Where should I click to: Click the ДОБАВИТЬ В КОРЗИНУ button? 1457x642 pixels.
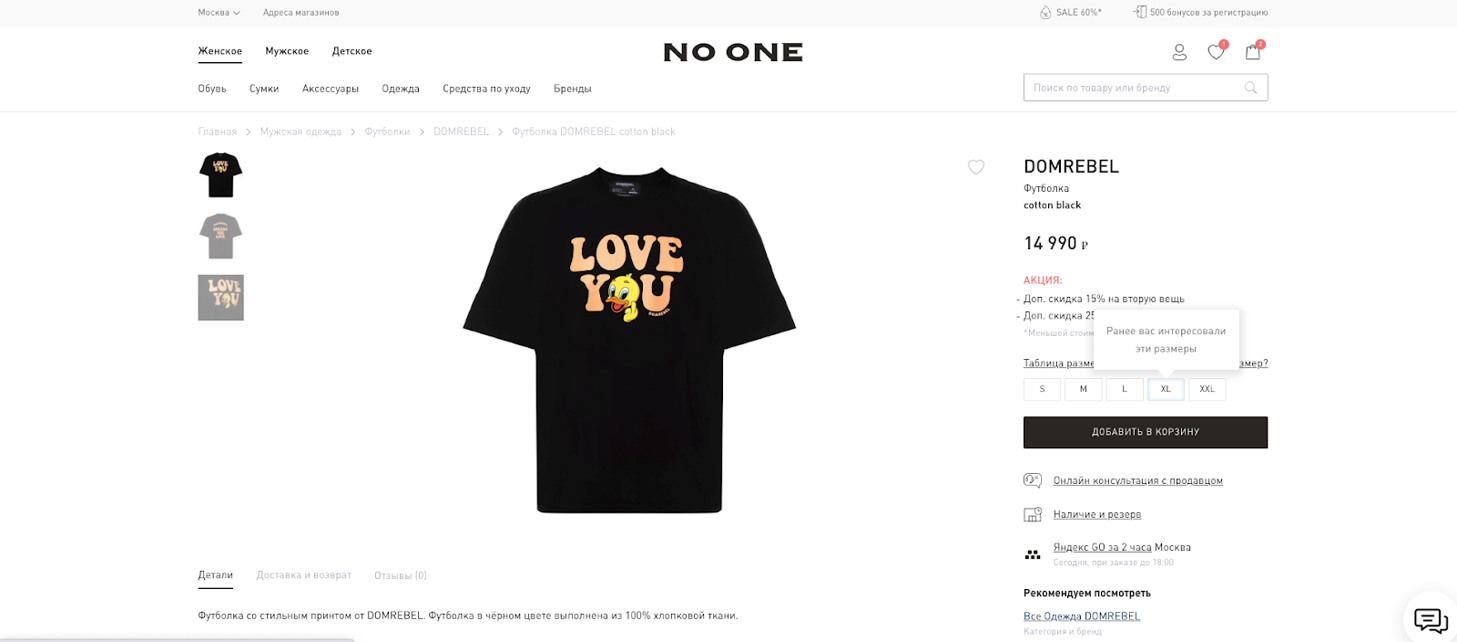tap(1145, 432)
